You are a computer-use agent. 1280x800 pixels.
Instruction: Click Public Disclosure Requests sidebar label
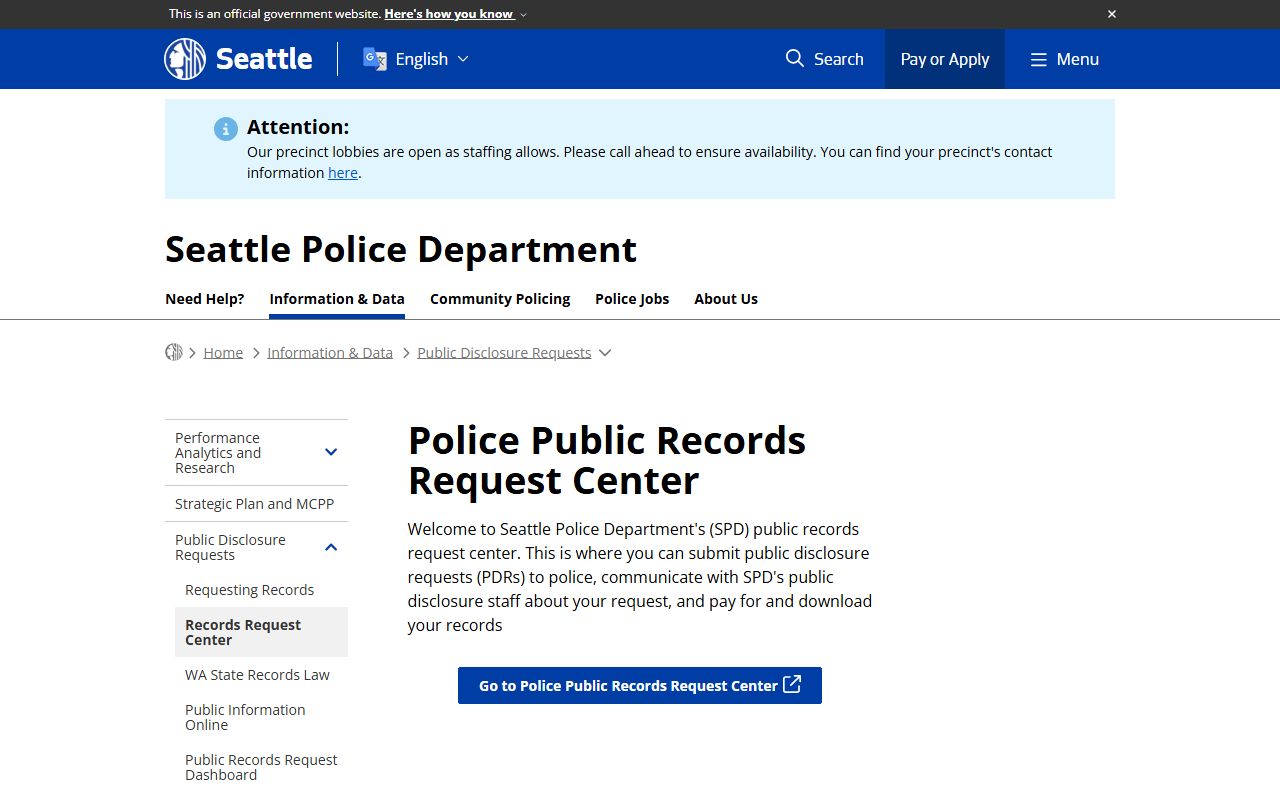[230, 547]
